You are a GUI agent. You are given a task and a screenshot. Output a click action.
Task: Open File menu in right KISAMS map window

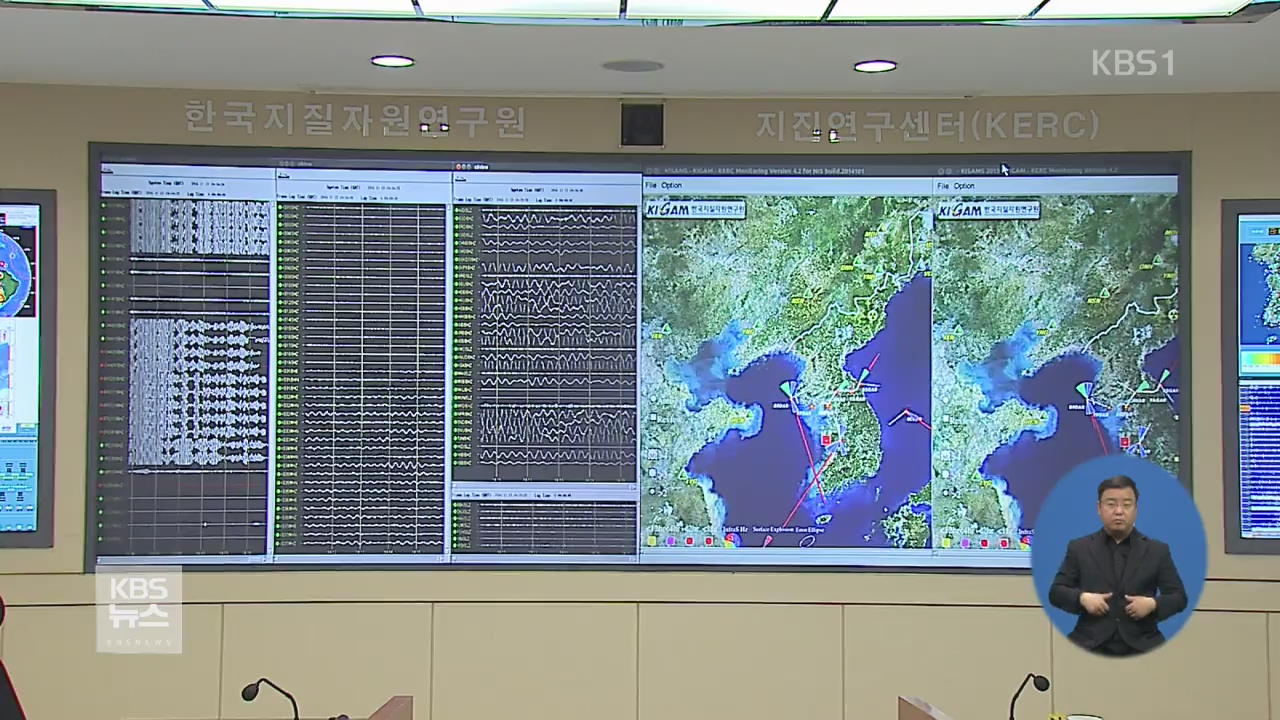point(943,186)
